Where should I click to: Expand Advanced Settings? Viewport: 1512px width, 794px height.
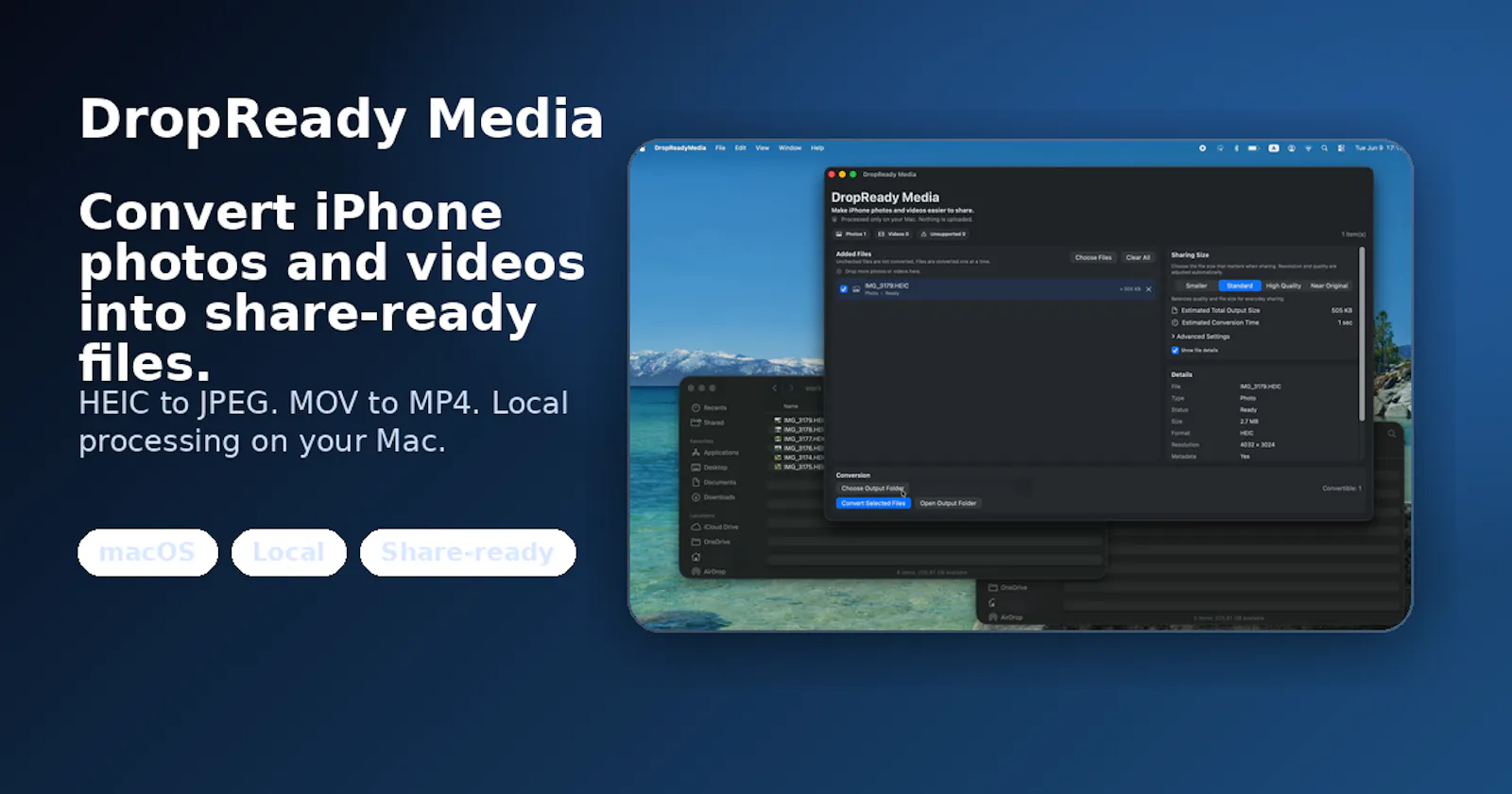coord(1201,337)
